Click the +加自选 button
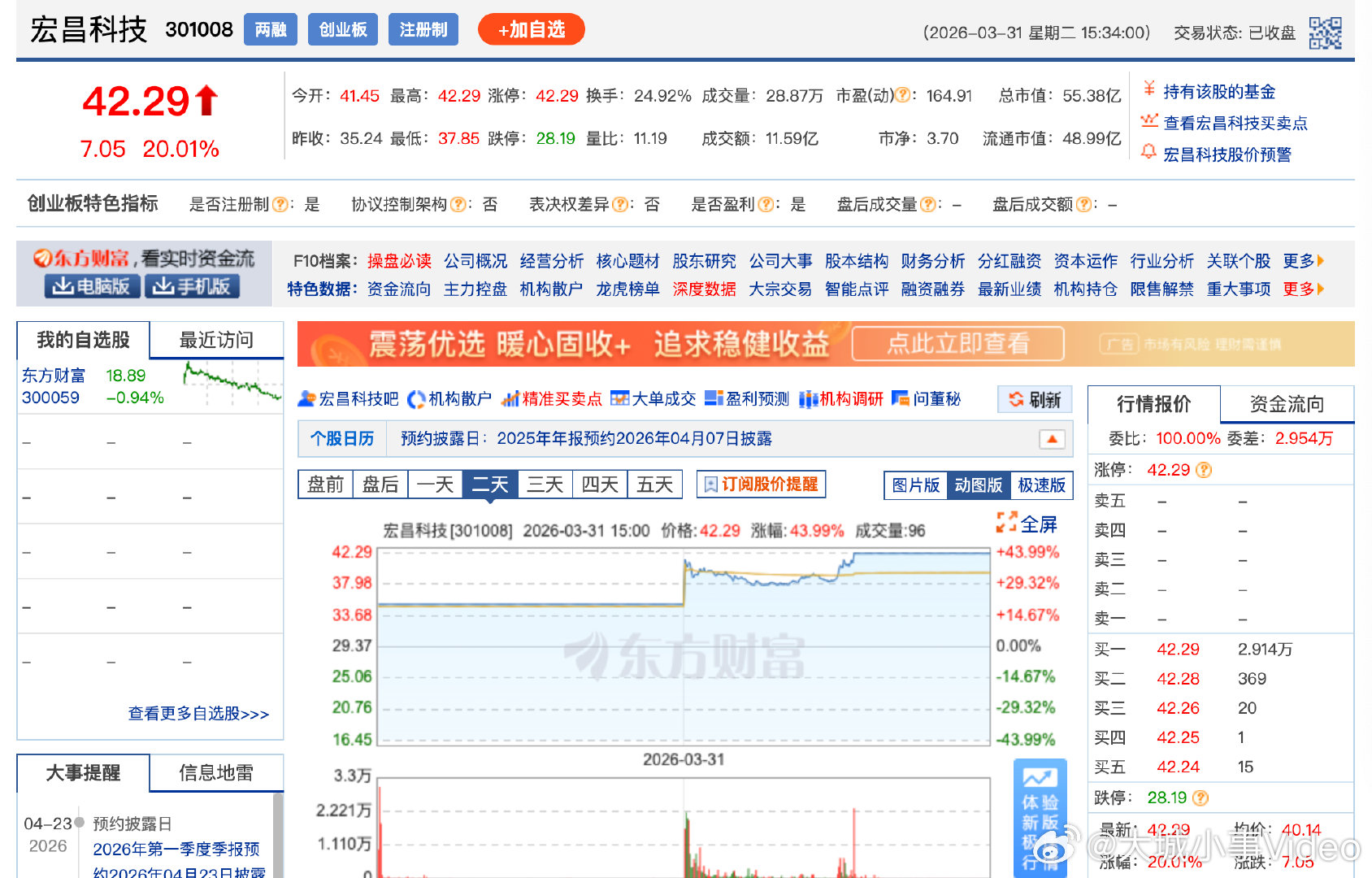The height and width of the screenshot is (878, 1372). coord(532,28)
